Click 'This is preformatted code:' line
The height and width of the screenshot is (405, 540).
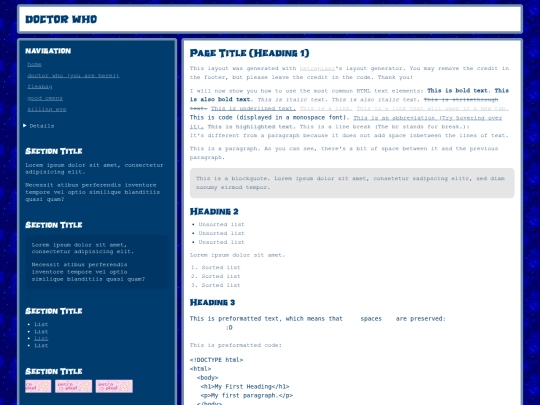(x=236, y=345)
